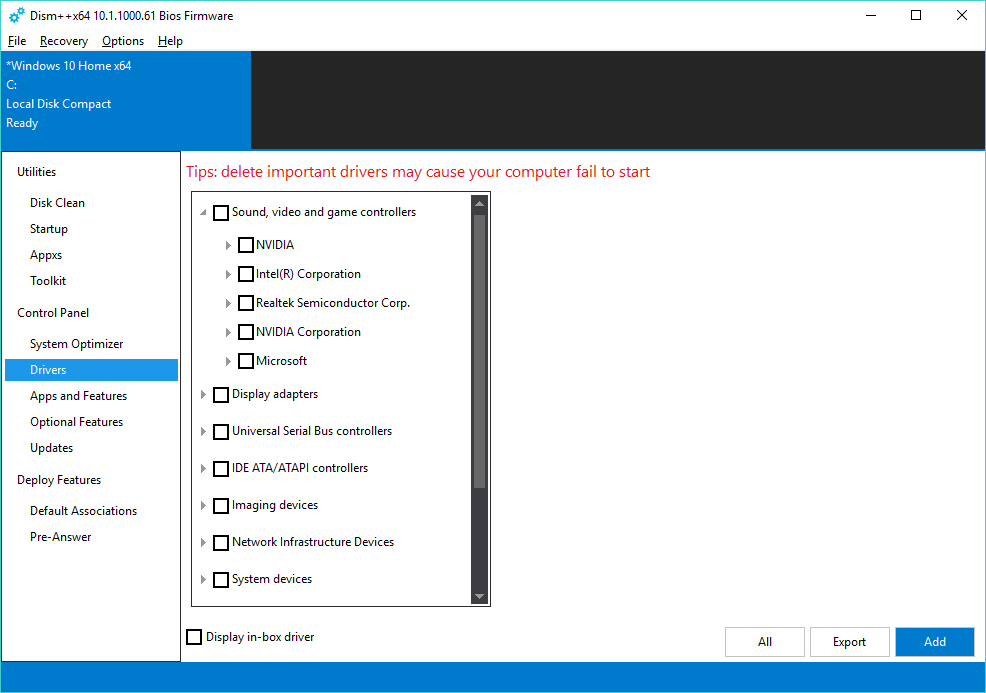Viewport: 986px width, 693px height.
Task: Expand the Imaging devices node
Action: [203, 506]
